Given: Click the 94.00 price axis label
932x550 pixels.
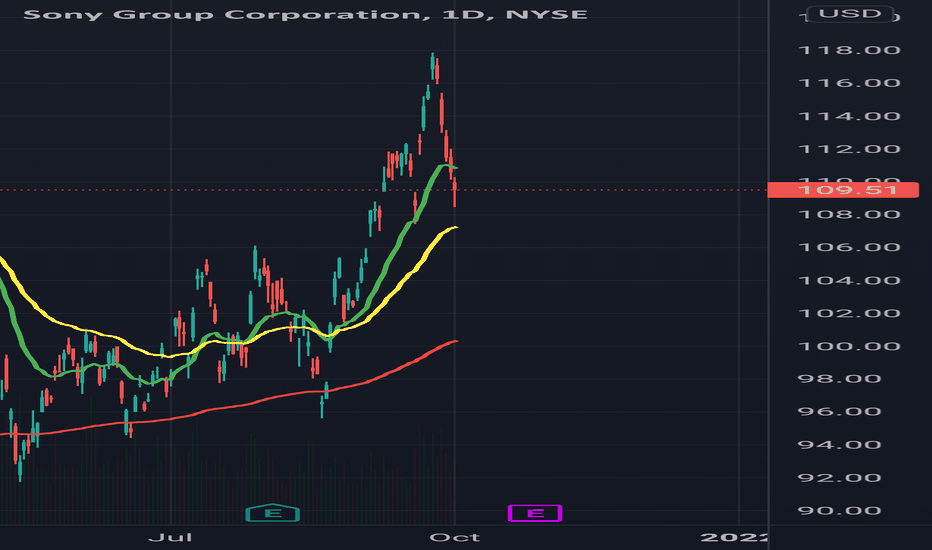Looking at the screenshot, I should [x=839, y=445].
